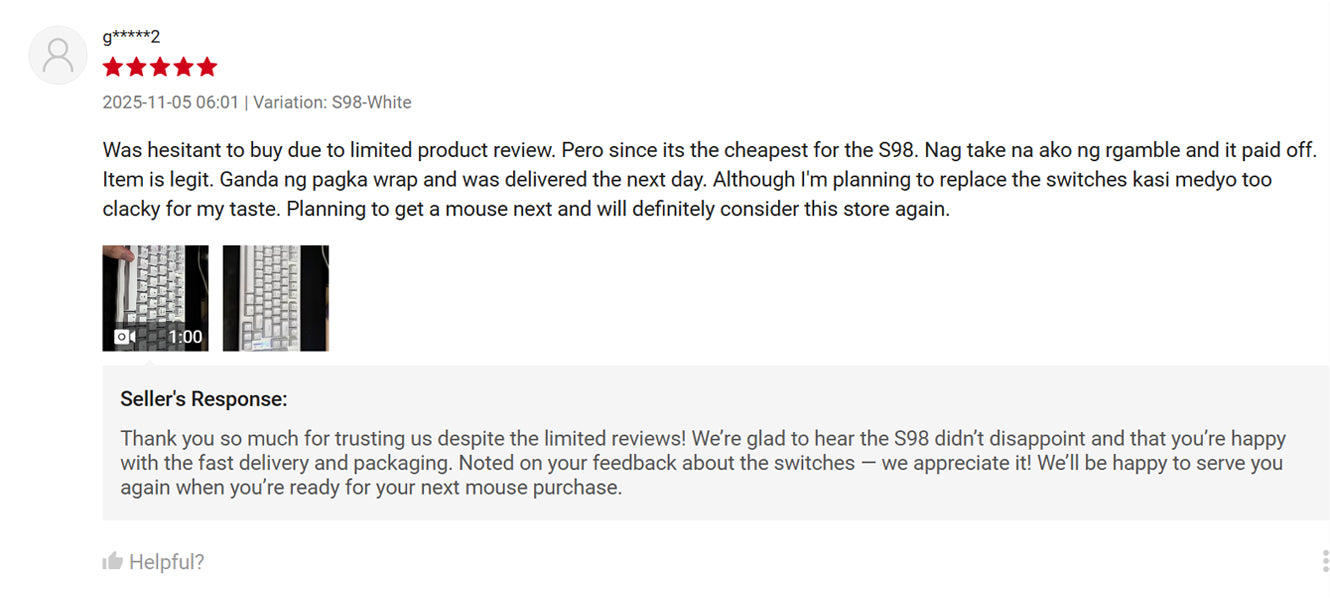Select the seller's response text paragraph
Image resolution: width=1330 pixels, height=600 pixels.
700,462
